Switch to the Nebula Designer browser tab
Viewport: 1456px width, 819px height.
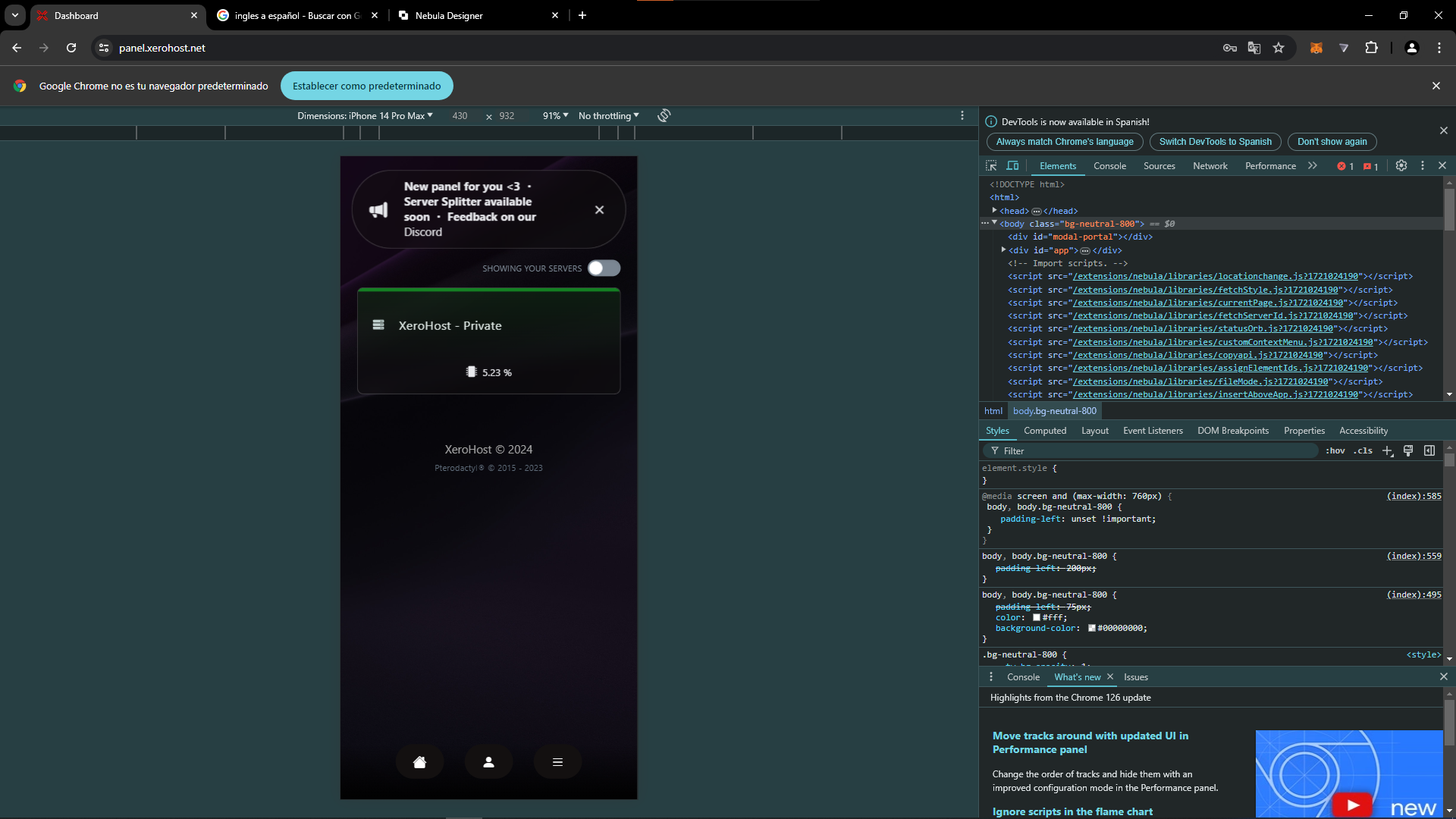click(479, 15)
